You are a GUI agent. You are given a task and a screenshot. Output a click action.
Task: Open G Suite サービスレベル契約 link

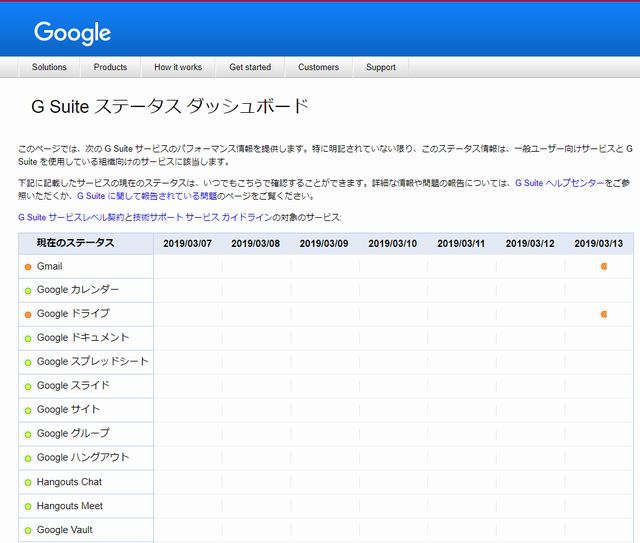click(x=71, y=217)
